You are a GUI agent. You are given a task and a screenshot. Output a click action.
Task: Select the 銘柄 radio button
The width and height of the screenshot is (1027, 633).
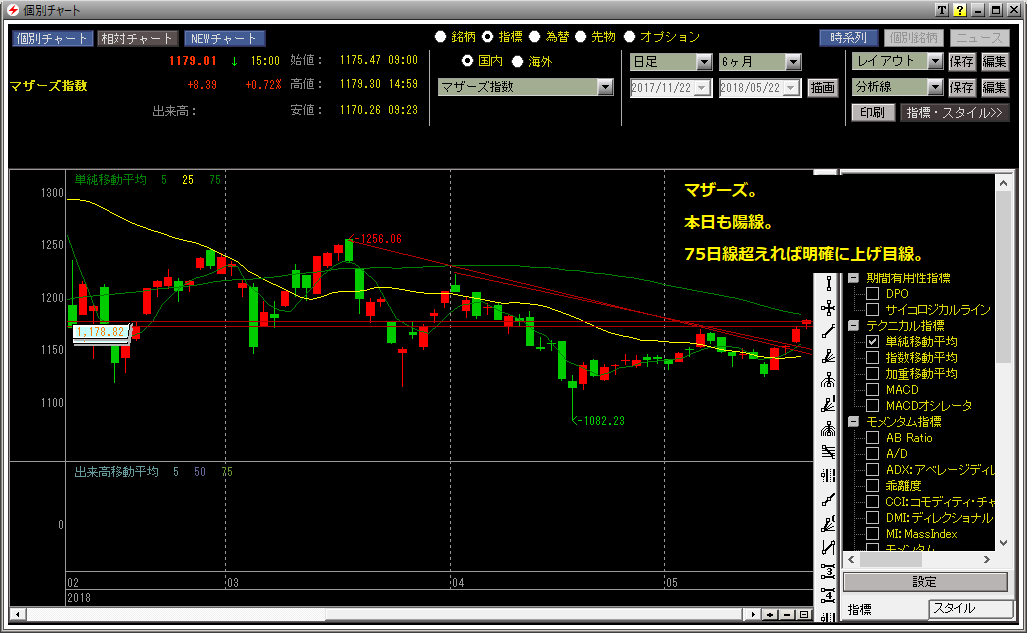coord(441,37)
